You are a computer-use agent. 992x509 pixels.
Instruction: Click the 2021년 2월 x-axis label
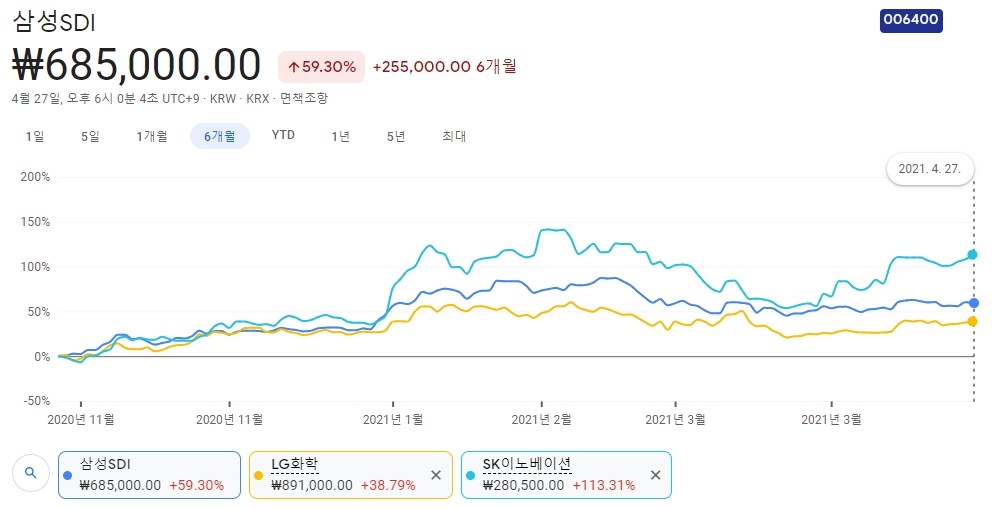542,419
